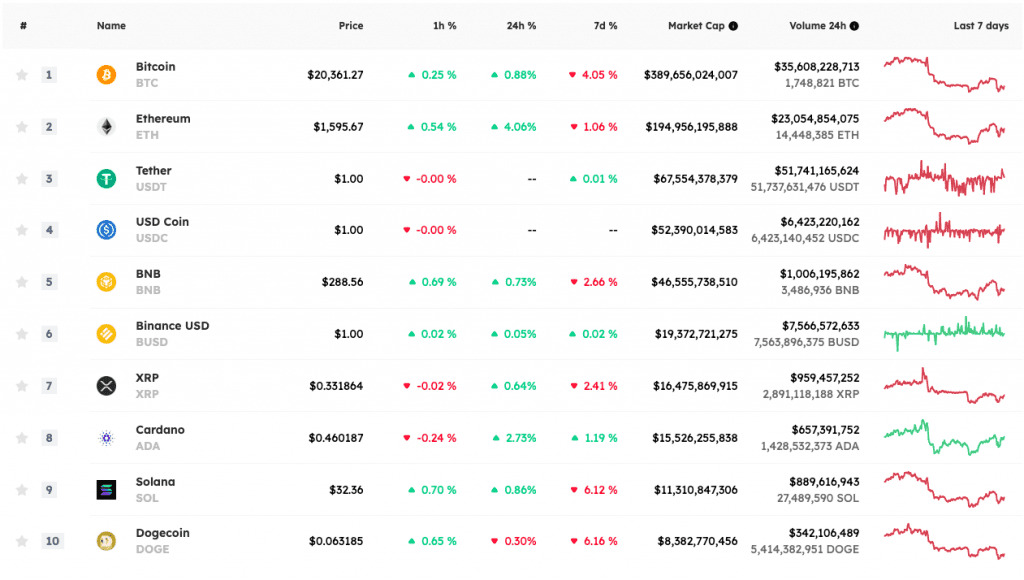Click the Ethereum coin logo
The width and height of the screenshot is (1024, 580).
click(106, 127)
